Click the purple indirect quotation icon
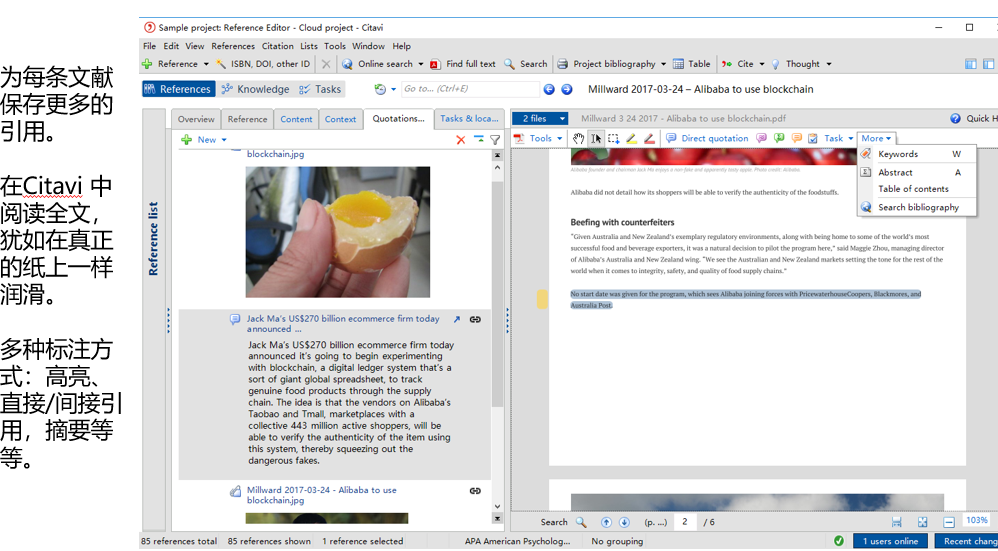998x551 pixels. (761, 138)
